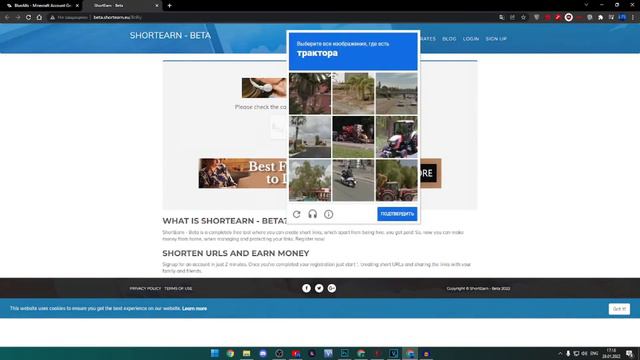
Task: Open the SIGN UP menu item
Action: [496, 39]
